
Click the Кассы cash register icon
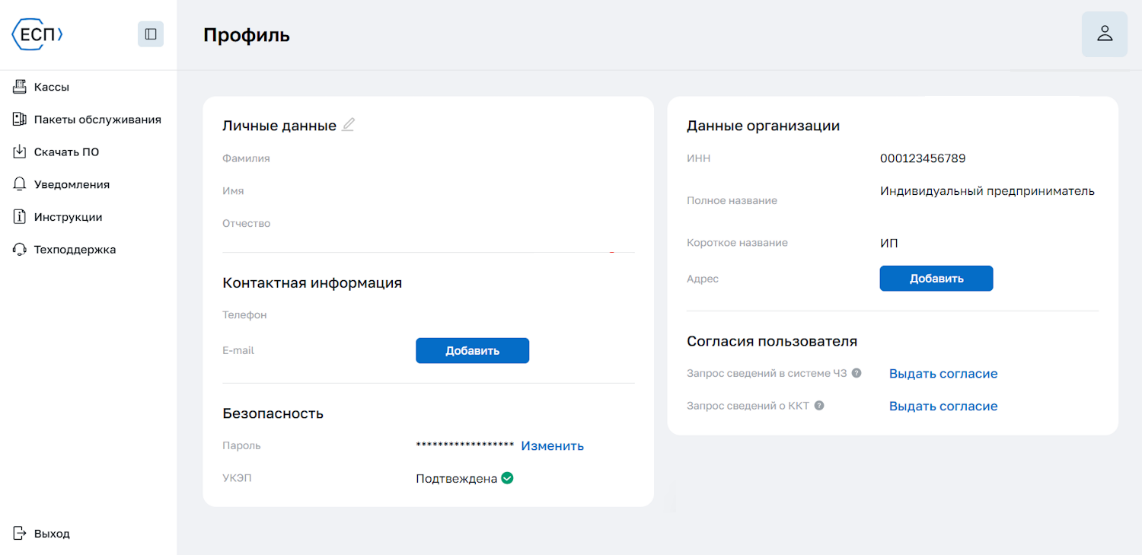(19, 87)
